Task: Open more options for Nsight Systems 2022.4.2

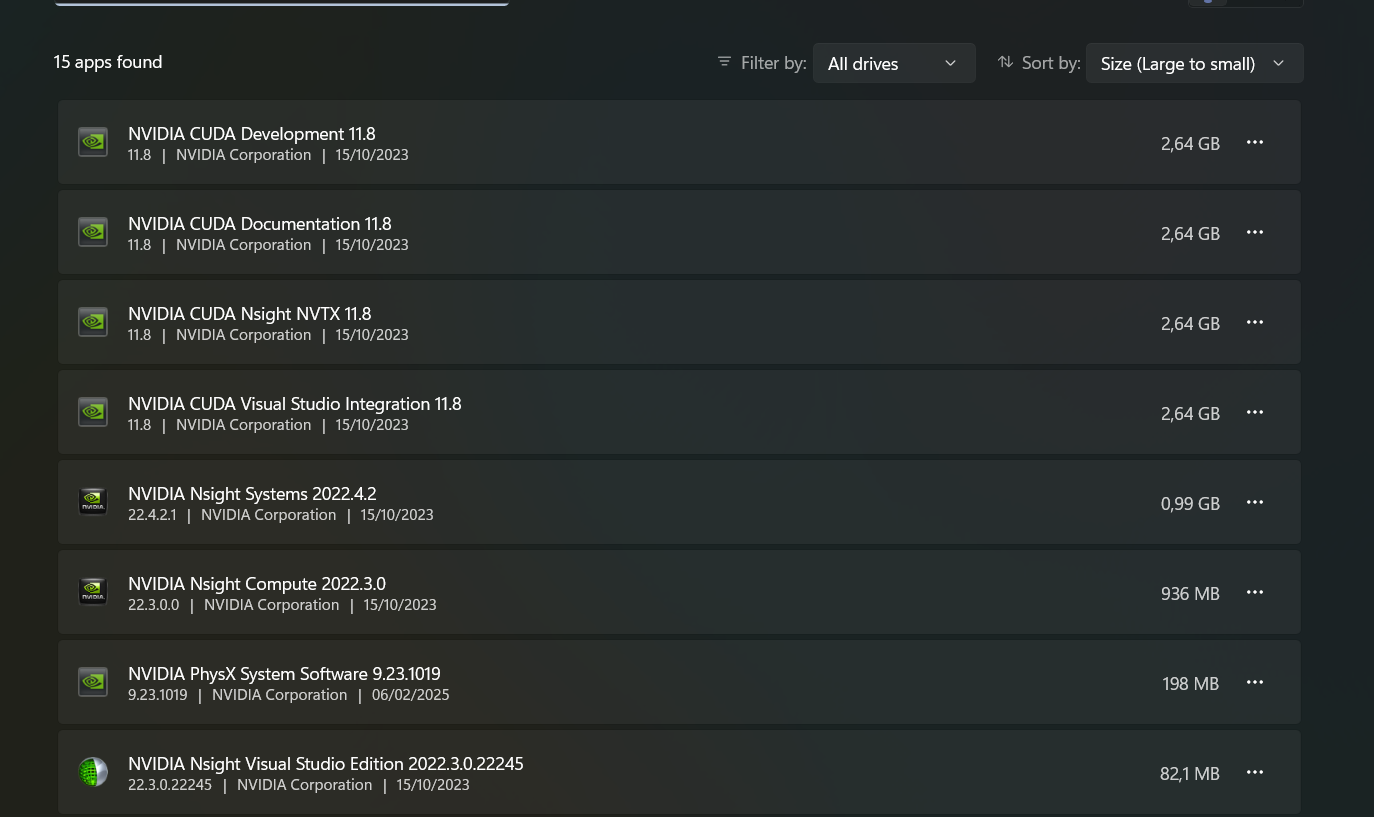Action: [x=1255, y=502]
